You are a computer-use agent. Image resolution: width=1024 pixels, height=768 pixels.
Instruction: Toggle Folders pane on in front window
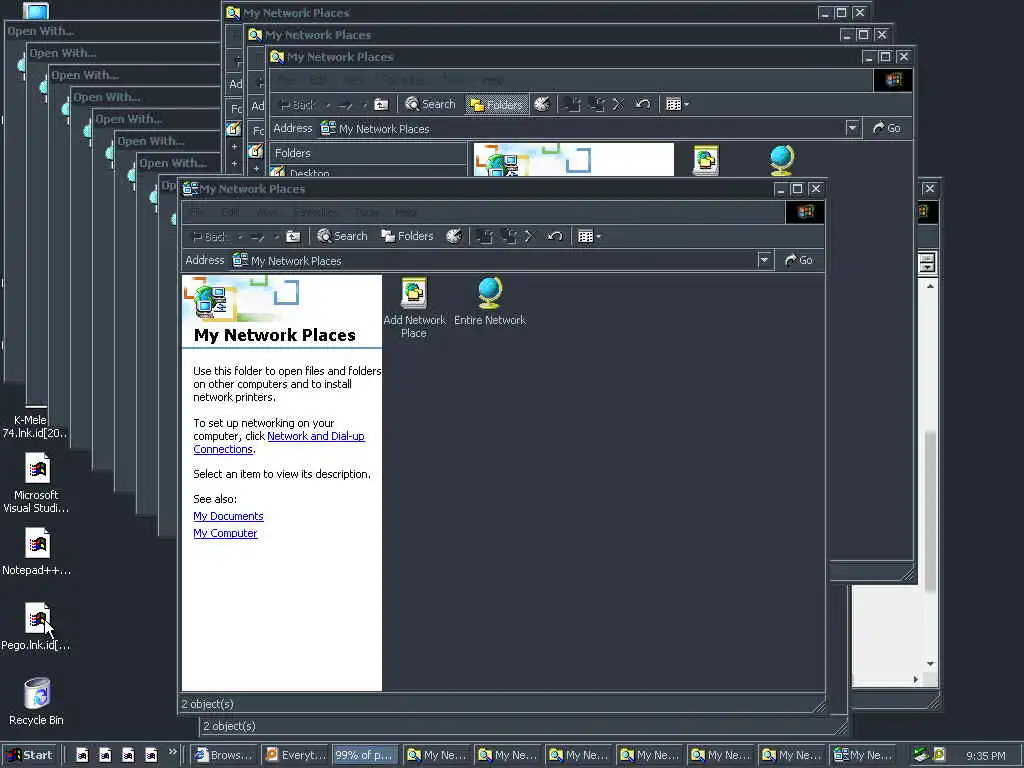tap(408, 236)
